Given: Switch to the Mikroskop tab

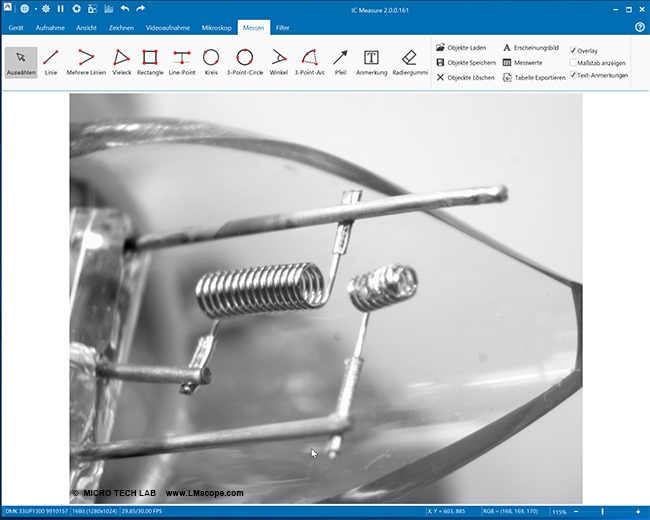Looking at the screenshot, I should (x=217, y=27).
